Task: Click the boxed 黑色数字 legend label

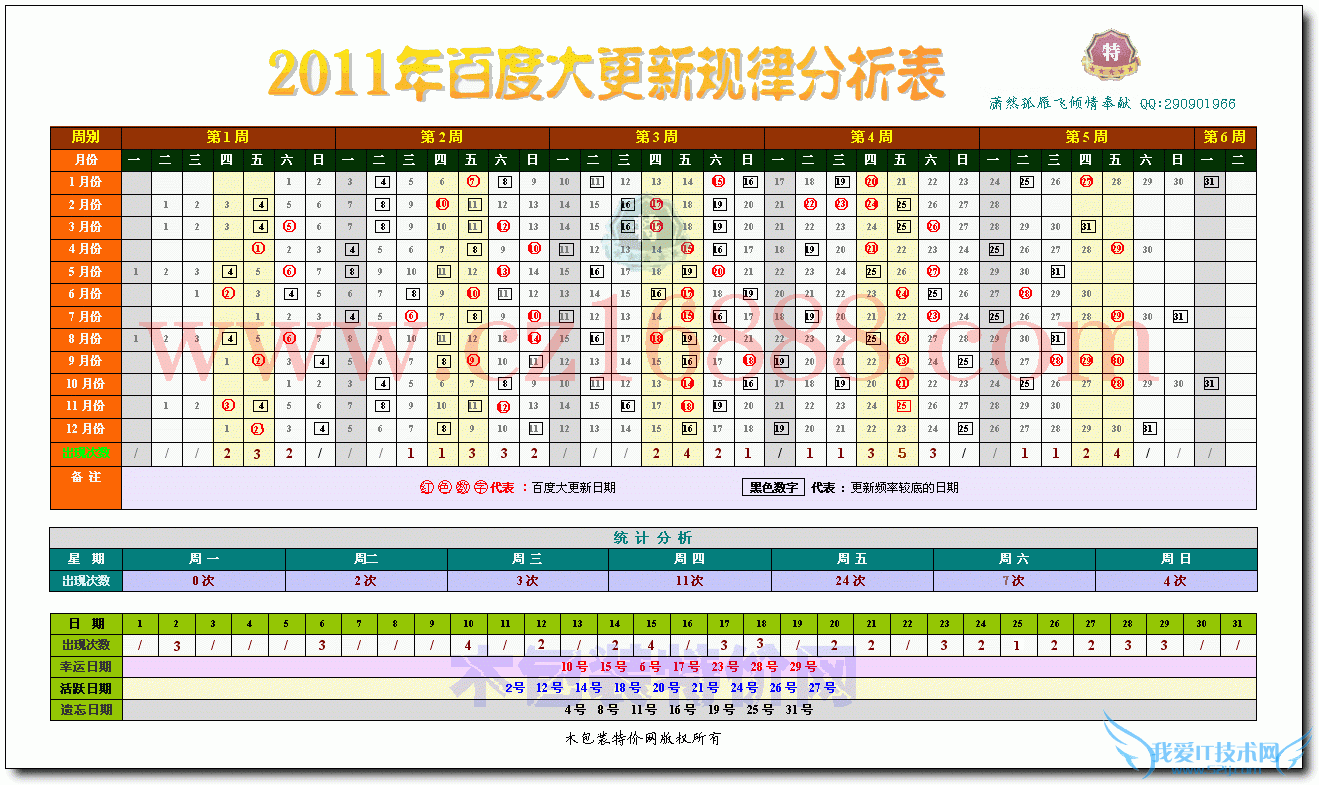Action: click(773, 487)
